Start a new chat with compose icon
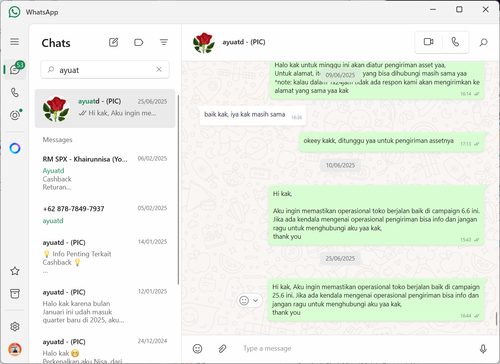This screenshot has width=500, height=364. pos(113,42)
